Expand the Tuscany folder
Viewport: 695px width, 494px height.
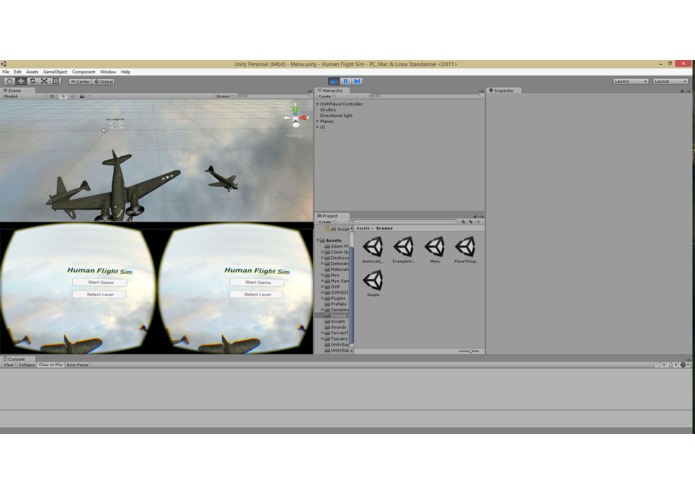click(323, 338)
